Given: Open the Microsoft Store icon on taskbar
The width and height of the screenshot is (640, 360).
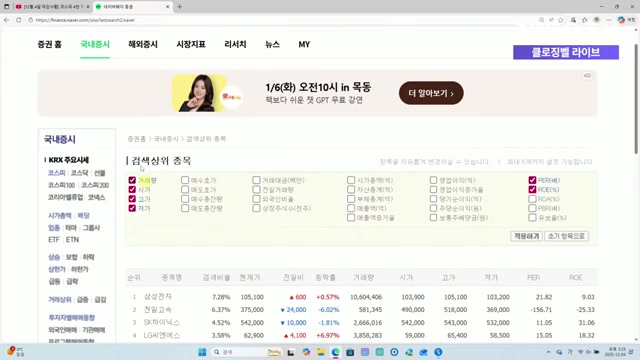Looking at the screenshot, I should click(350, 352).
